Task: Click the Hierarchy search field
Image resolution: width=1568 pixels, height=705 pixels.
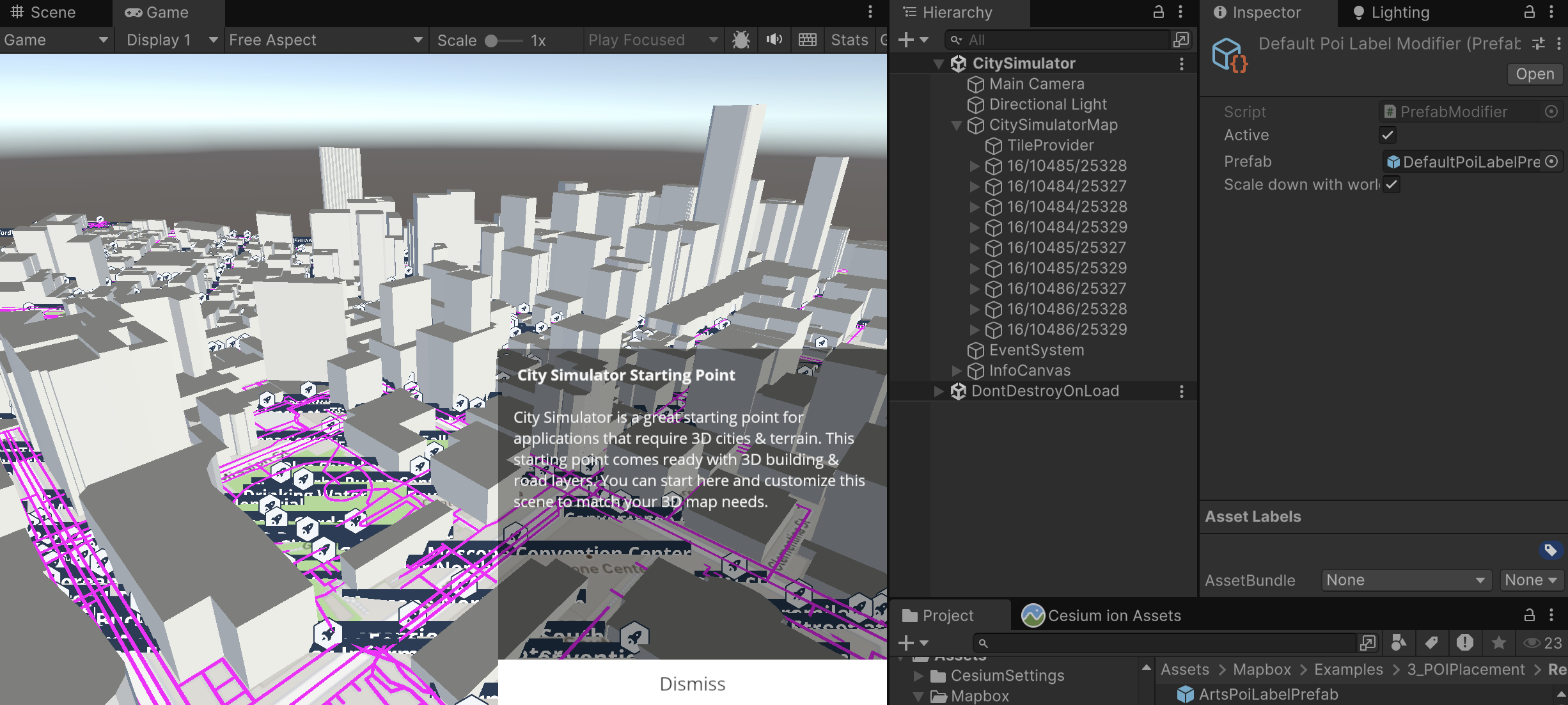Action: coord(1058,40)
